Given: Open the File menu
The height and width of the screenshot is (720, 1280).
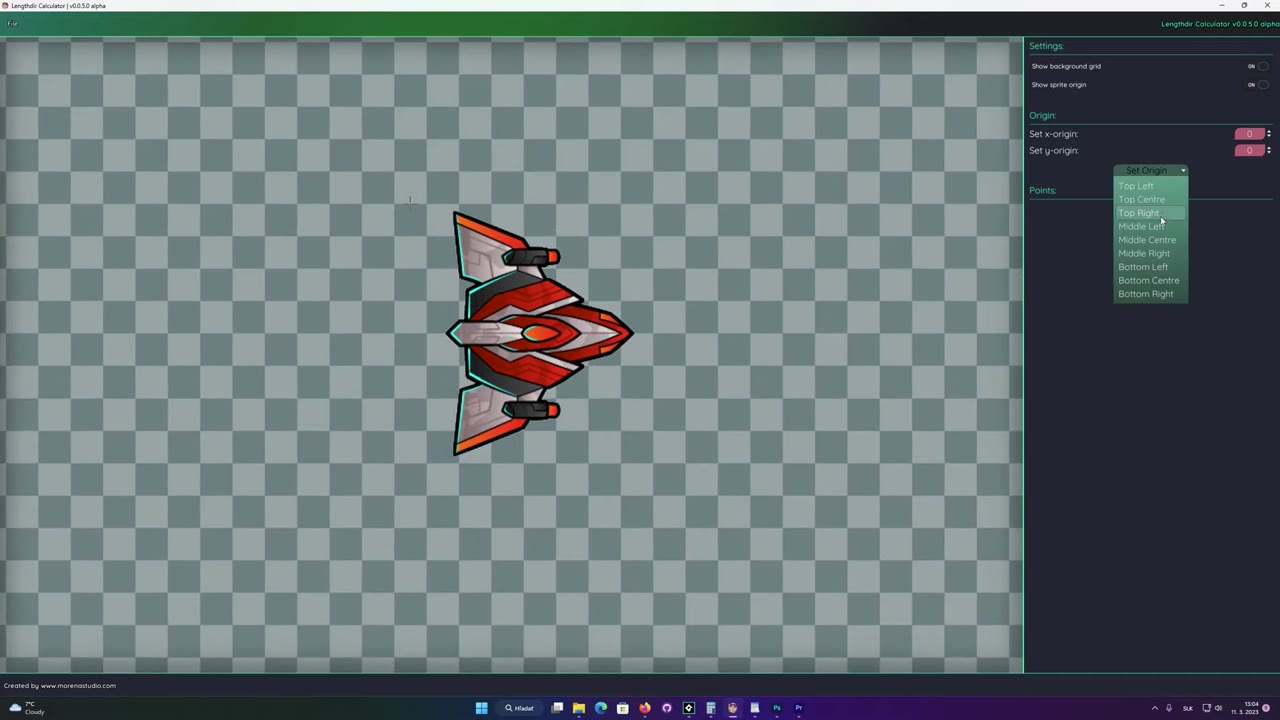Looking at the screenshot, I should [13, 24].
